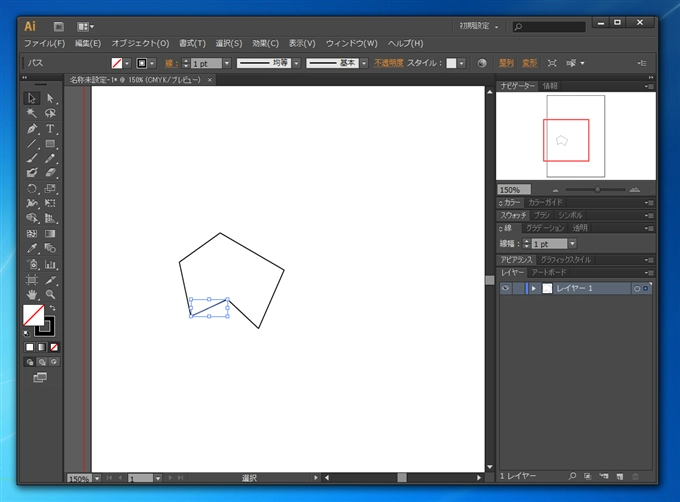
Task: Select the Rectangle tool
Action: click(x=50, y=143)
